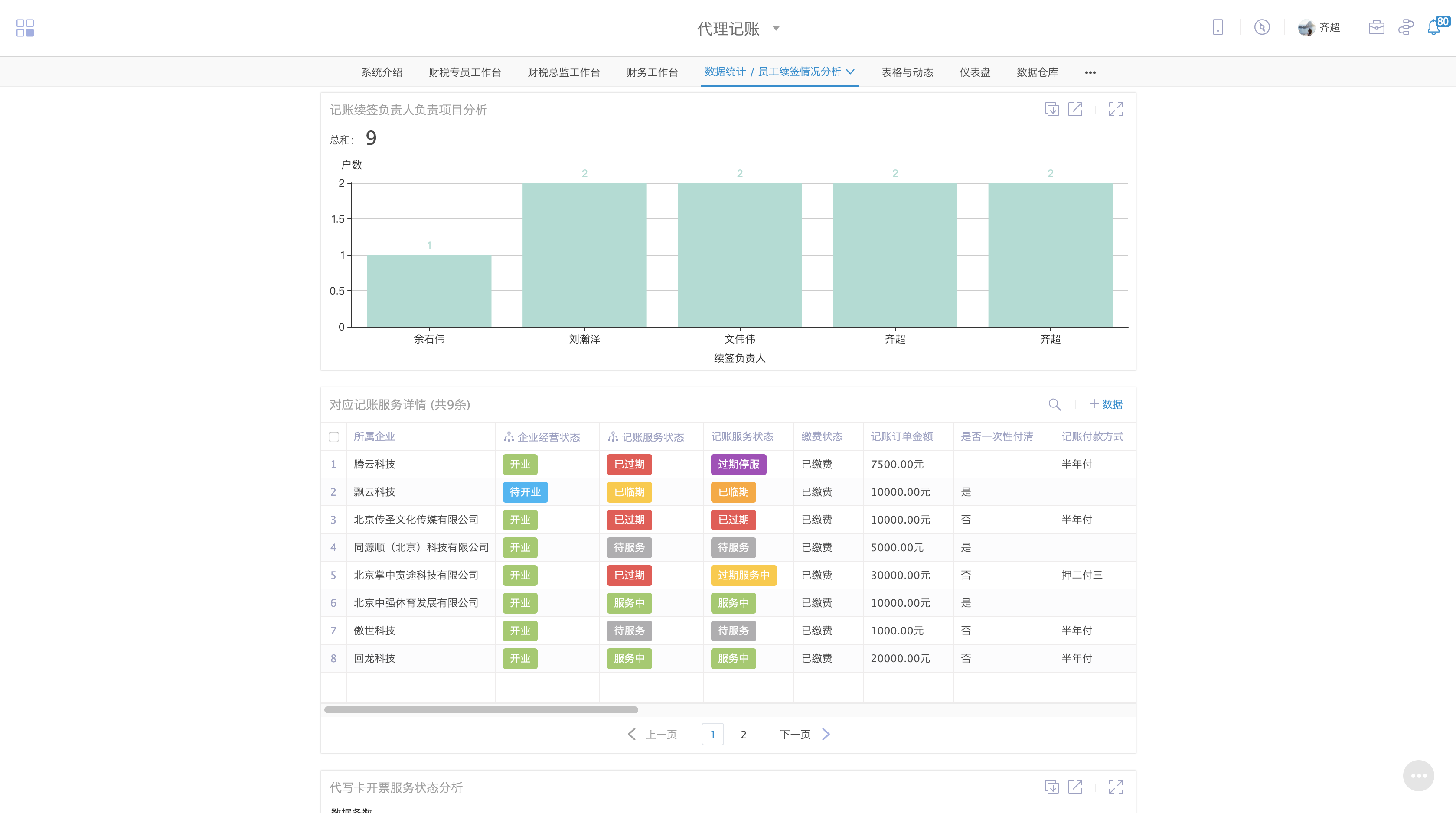
Task: Click 文伟伟 bar in chart
Action: [739, 255]
